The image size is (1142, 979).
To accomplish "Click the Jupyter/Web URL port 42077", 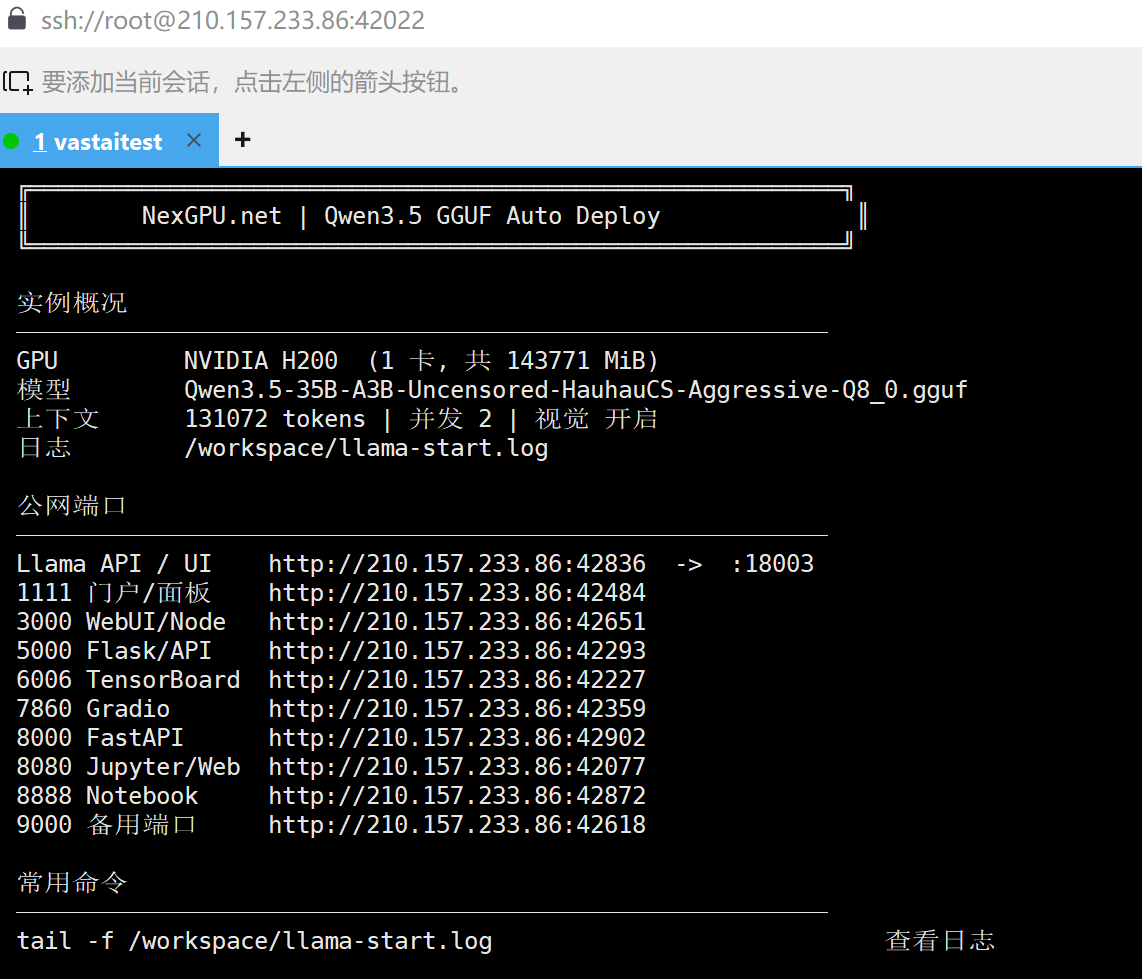I will (457, 767).
